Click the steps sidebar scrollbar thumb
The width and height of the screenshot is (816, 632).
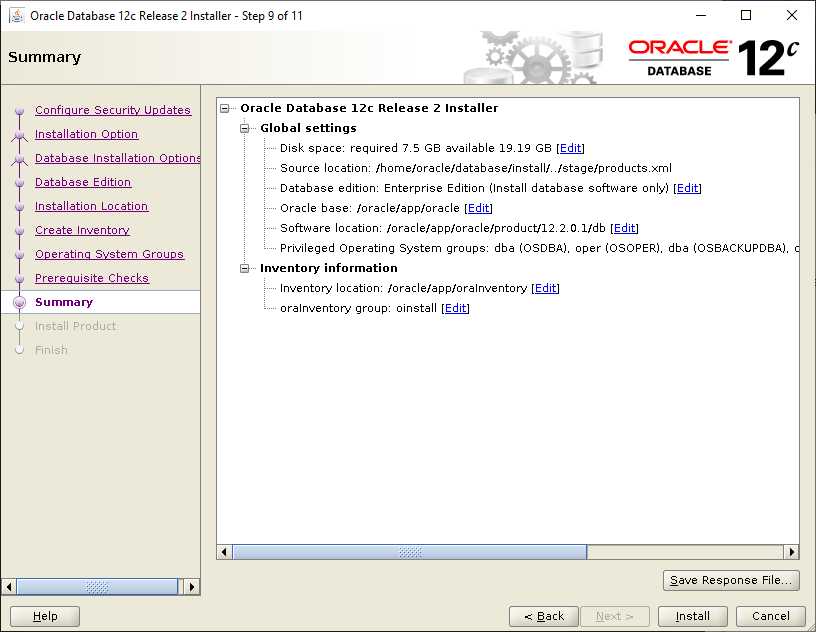(97, 587)
